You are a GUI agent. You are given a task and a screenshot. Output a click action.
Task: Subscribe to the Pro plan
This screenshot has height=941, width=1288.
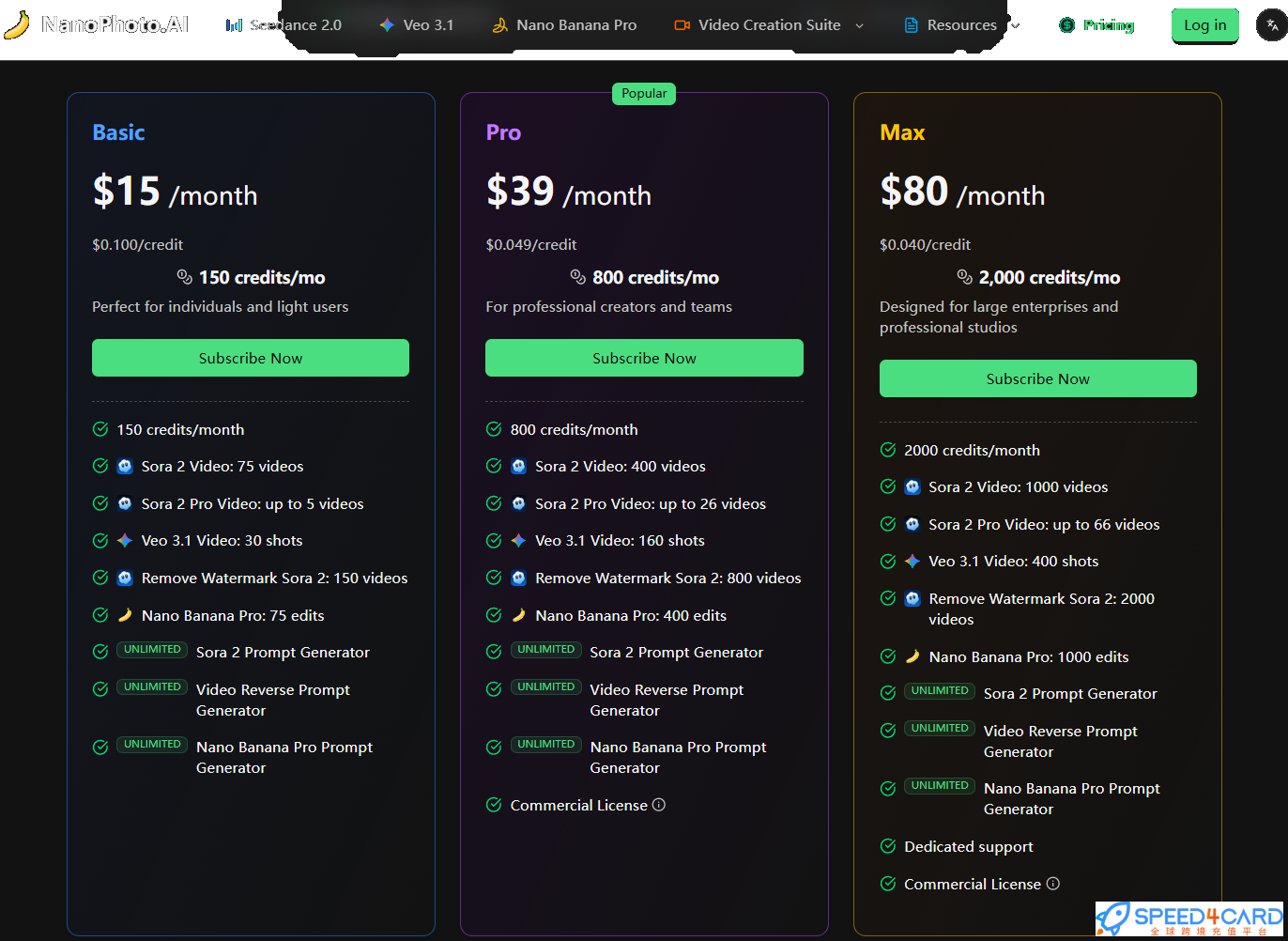pyautogui.click(x=644, y=358)
